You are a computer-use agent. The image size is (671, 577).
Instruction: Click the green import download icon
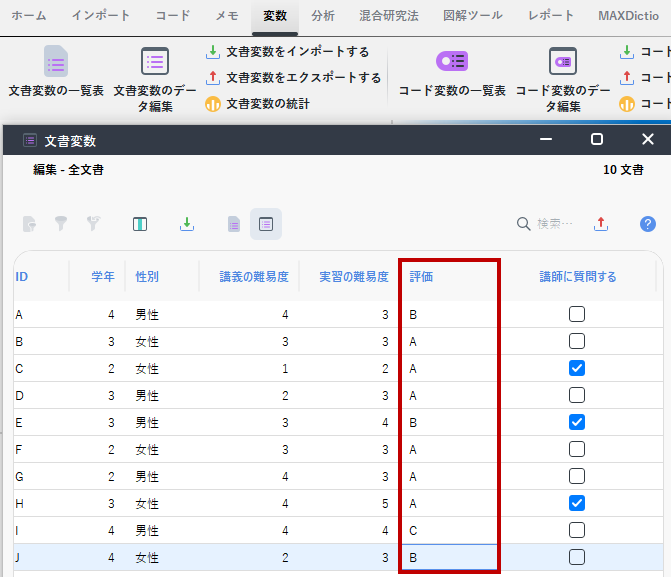187,224
